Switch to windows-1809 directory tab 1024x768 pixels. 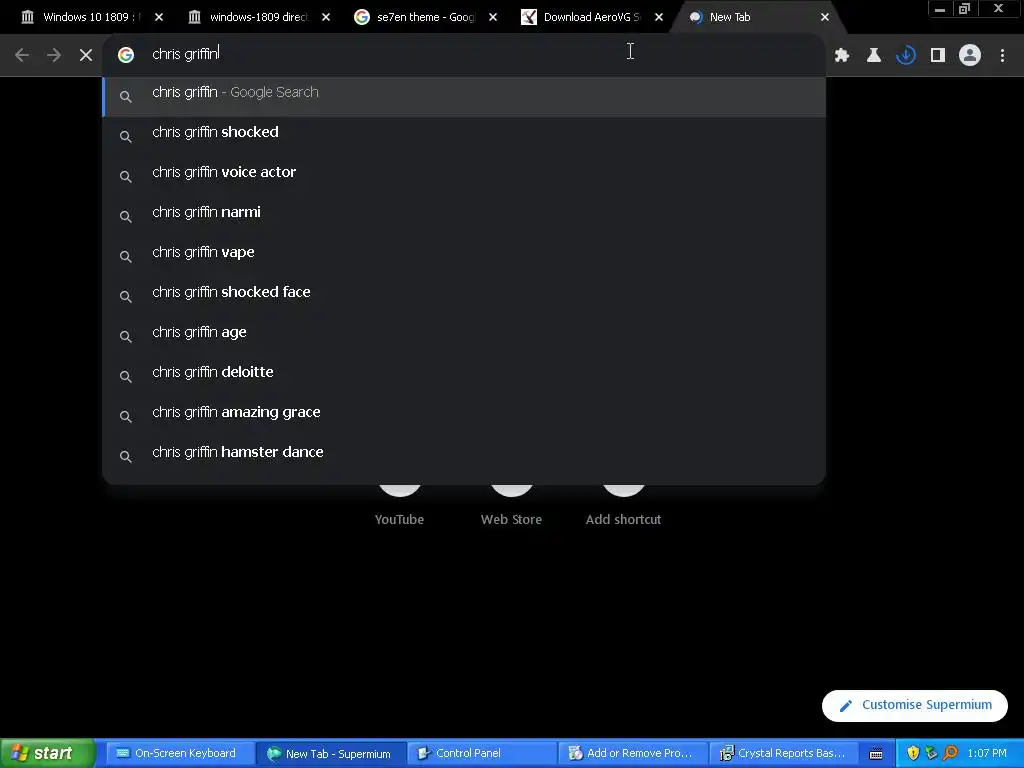[255, 17]
